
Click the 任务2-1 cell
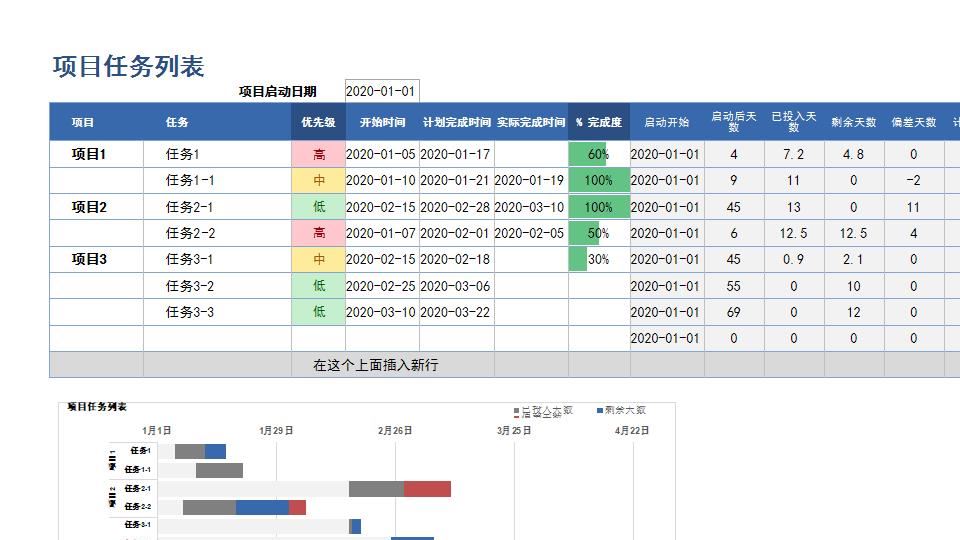pos(217,207)
